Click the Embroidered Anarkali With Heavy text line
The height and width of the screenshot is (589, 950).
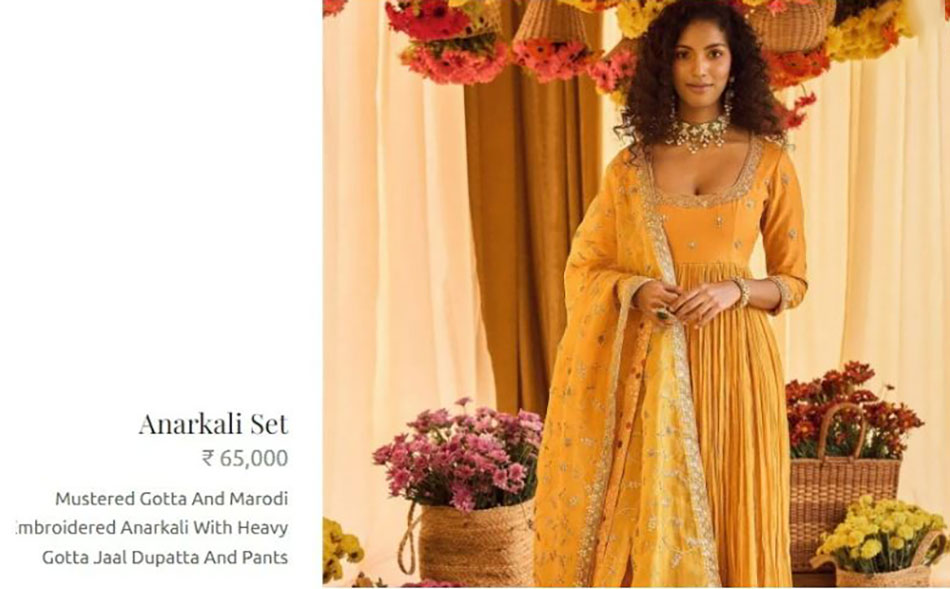point(152,528)
